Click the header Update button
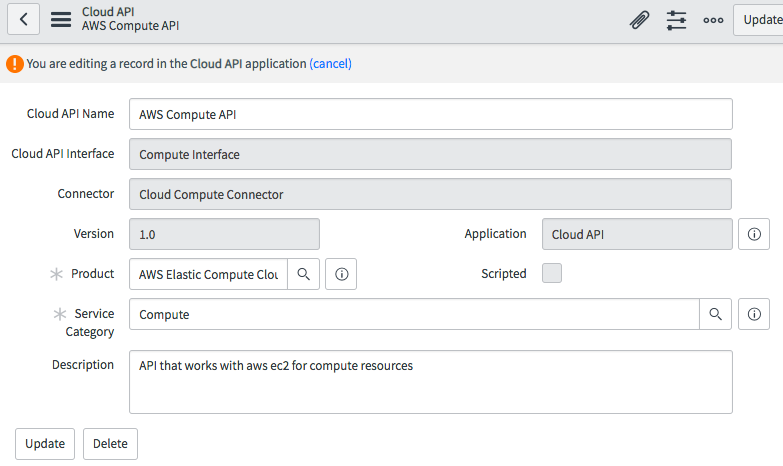Screen dimensions: 783x466 [x=759, y=20]
